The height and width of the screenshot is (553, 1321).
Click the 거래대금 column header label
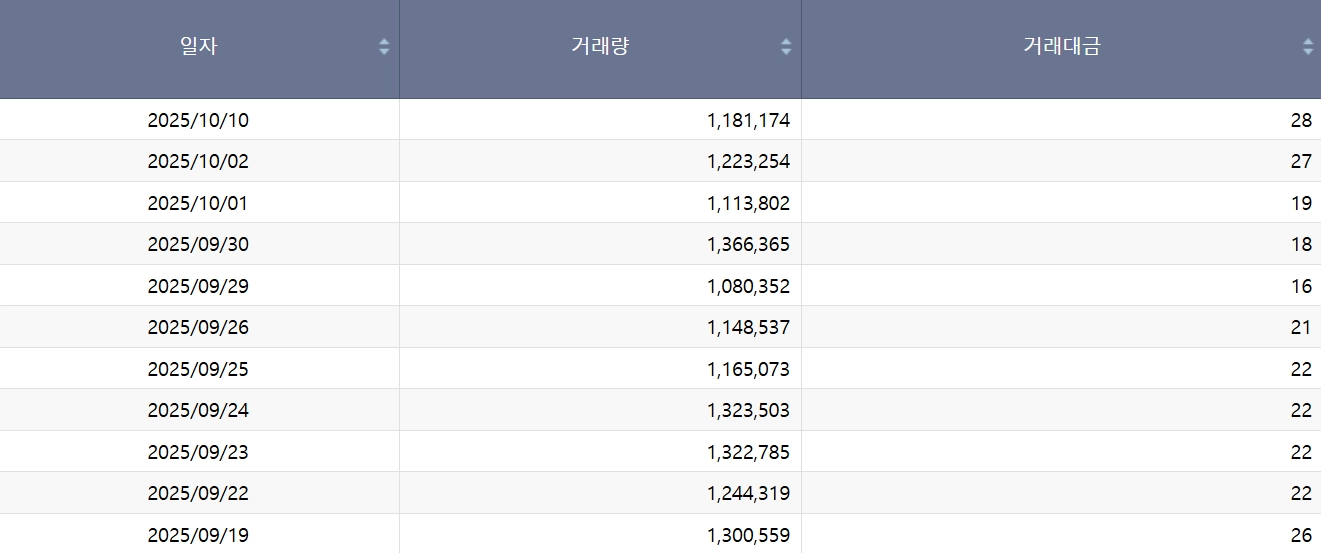[1061, 46]
